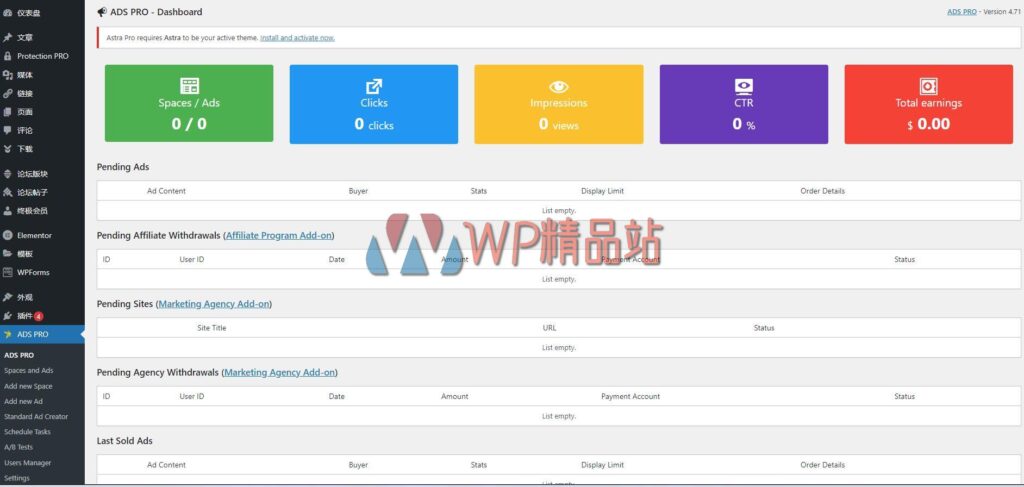Click the Elementor icon in sidebar
Image resolution: width=1024 pixels, height=487 pixels.
point(8,235)
